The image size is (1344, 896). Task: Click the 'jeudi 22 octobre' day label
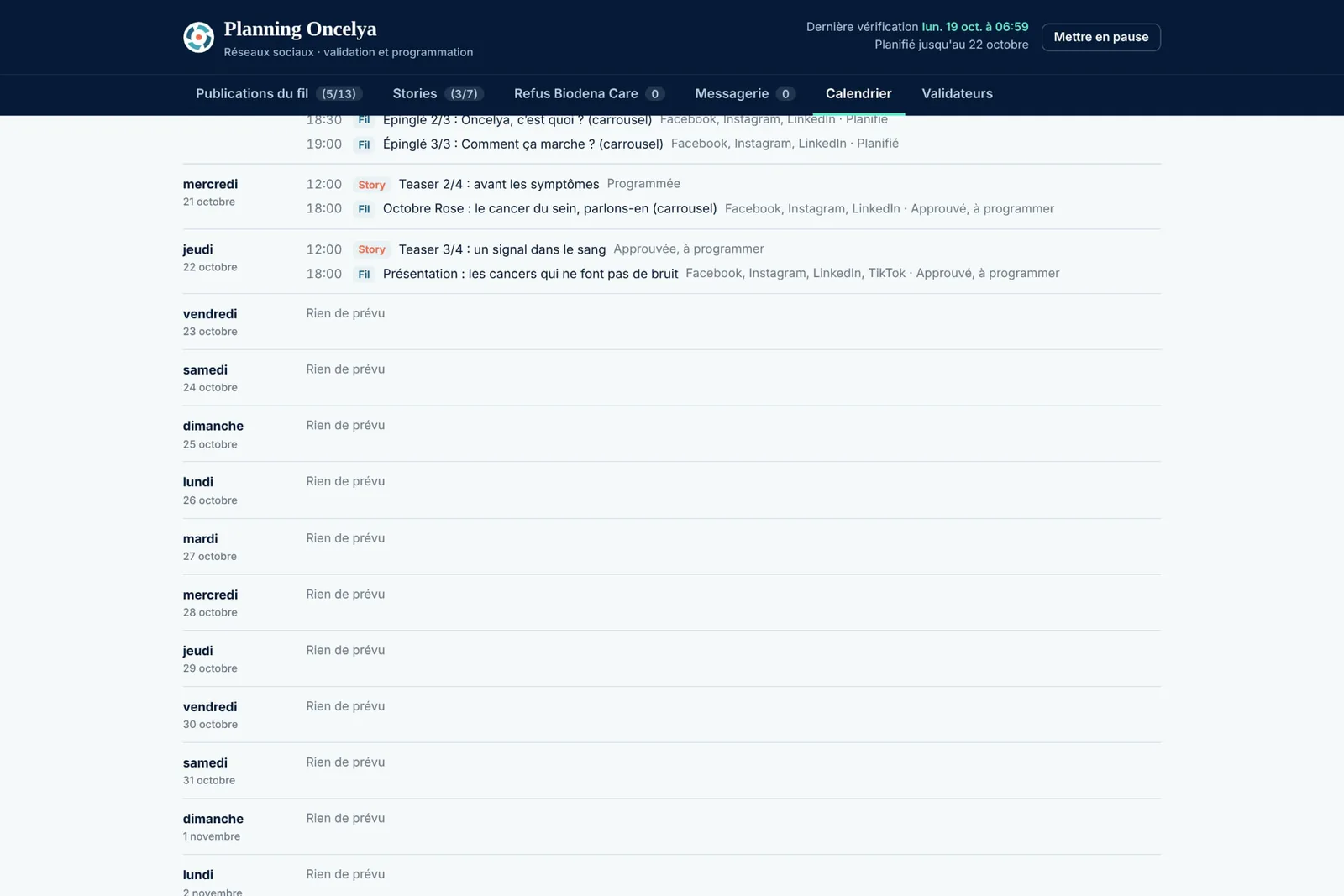pos(210,258)
